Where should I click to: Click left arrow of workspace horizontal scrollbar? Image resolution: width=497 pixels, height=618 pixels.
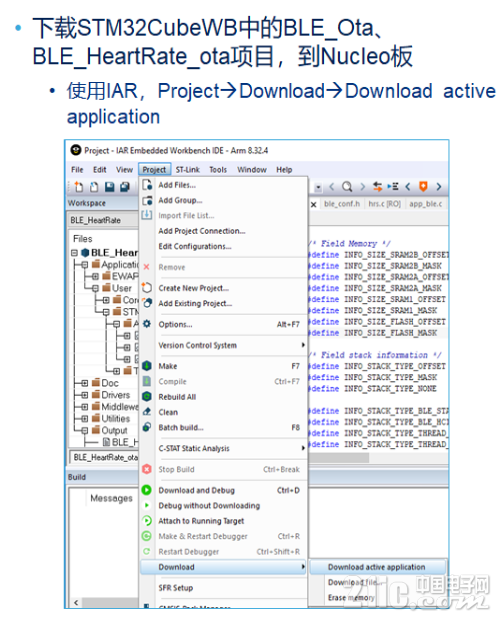(x=76, y=603)
